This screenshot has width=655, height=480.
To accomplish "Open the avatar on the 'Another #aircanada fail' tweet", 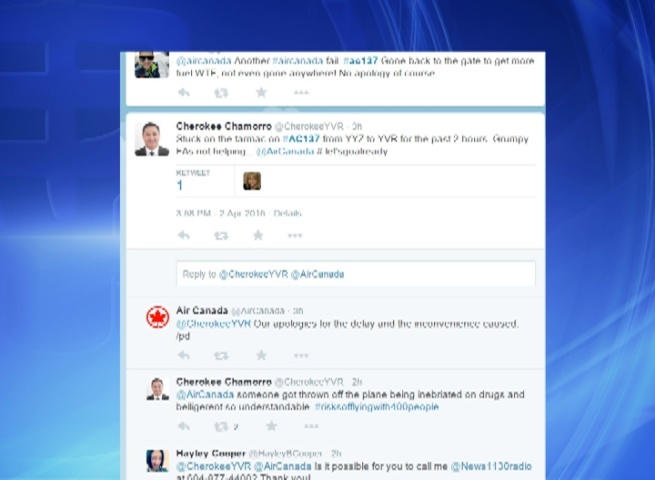I will pyautogui.click(x=152, y=65).
